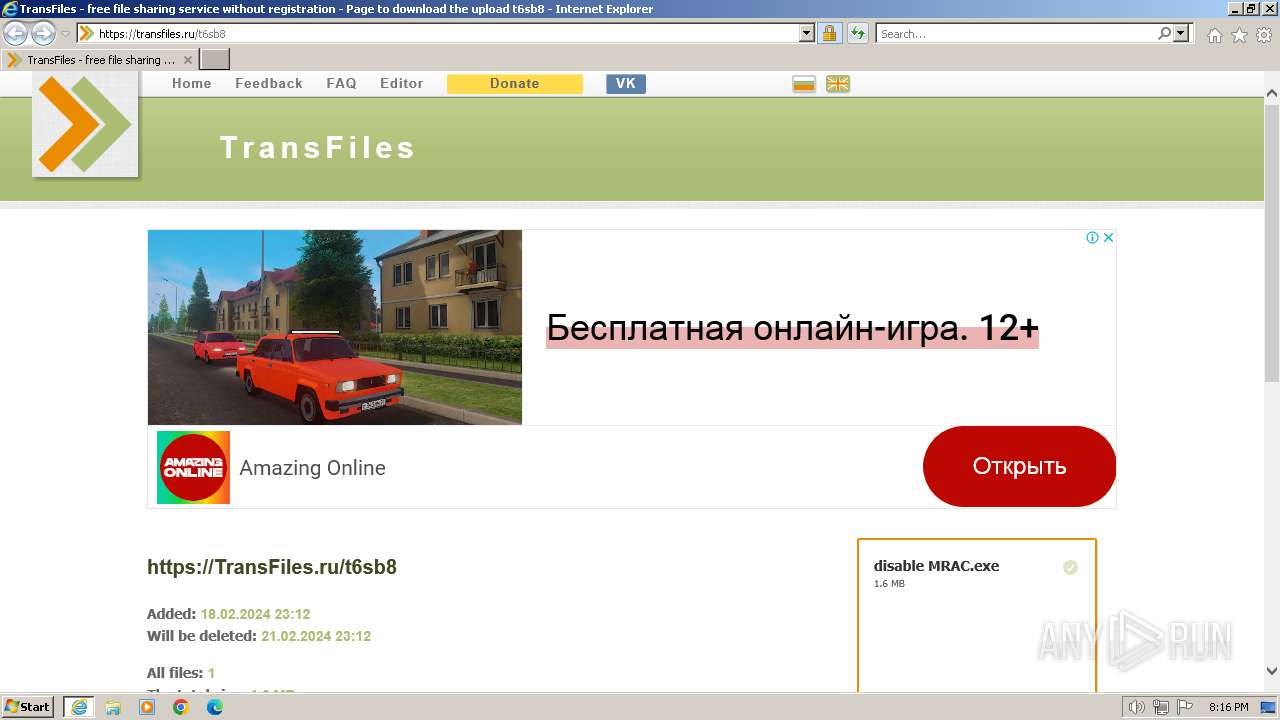Launch Edge from the taskbar
1280x720 pixels.
coord(215,707)
